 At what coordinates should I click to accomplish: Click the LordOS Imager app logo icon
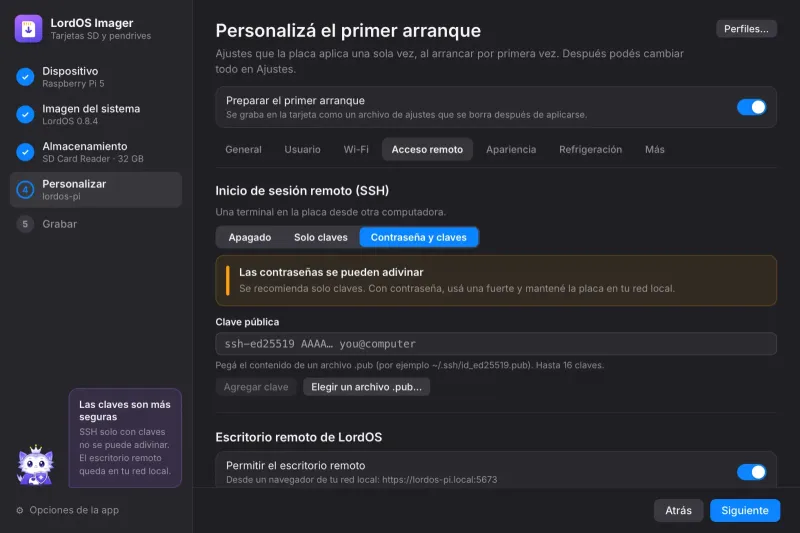pos(29,29)
